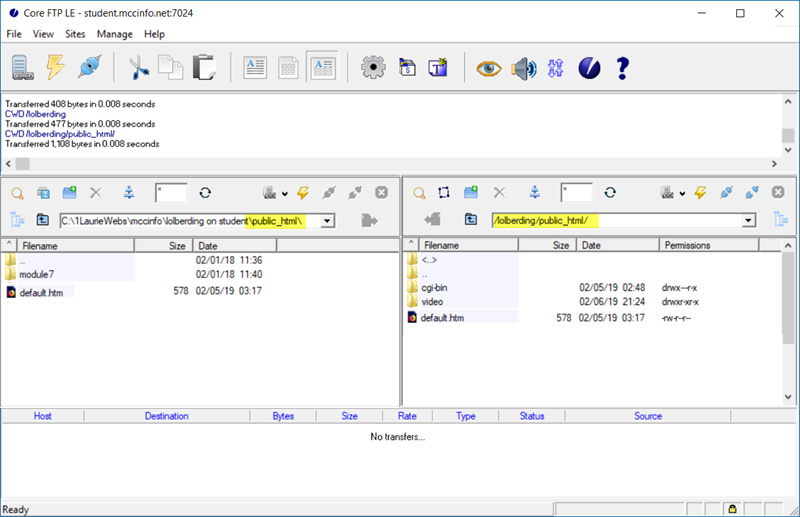Click the Copy pages icon

[170, 67]
